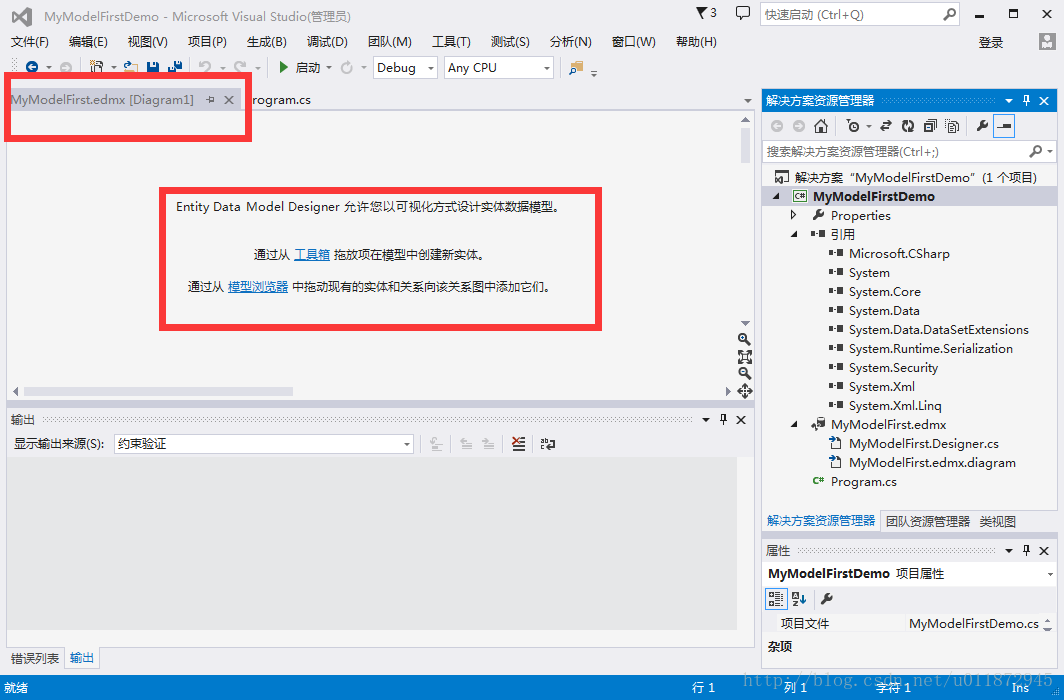Viewport: 1064px width, 700px height.
Task: Open Solution Explorer window position dropdown arrow
Action: point(1009,100)
